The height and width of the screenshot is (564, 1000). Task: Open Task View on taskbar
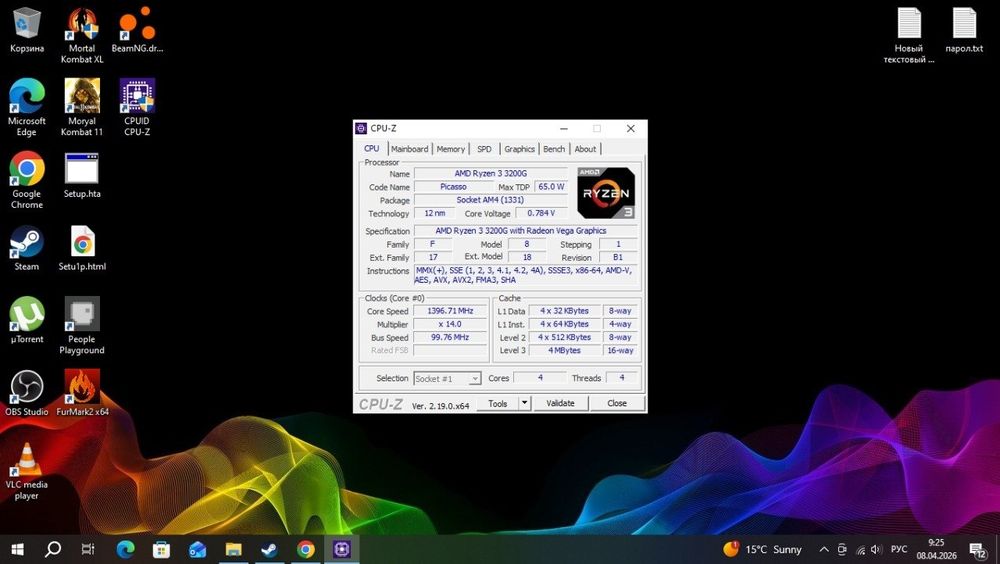[x=88, y=549]
